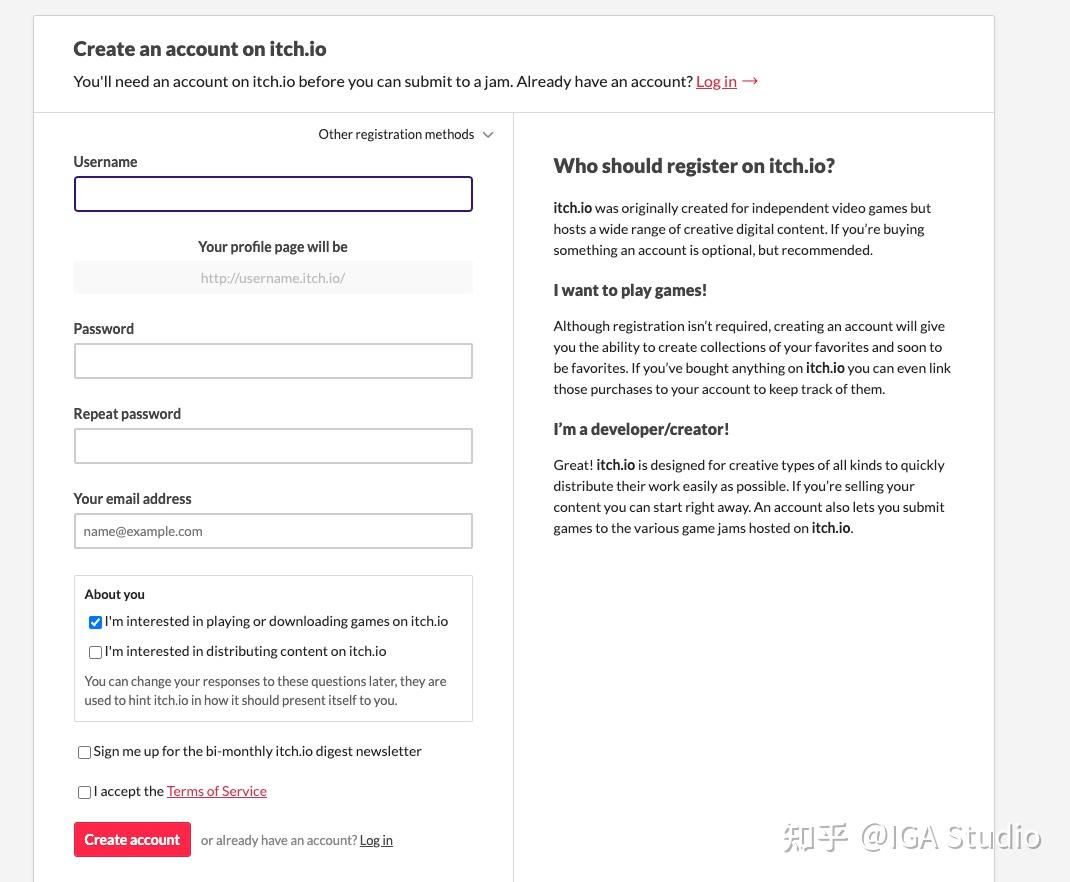Open the Terms of Service link

point(217,791)
